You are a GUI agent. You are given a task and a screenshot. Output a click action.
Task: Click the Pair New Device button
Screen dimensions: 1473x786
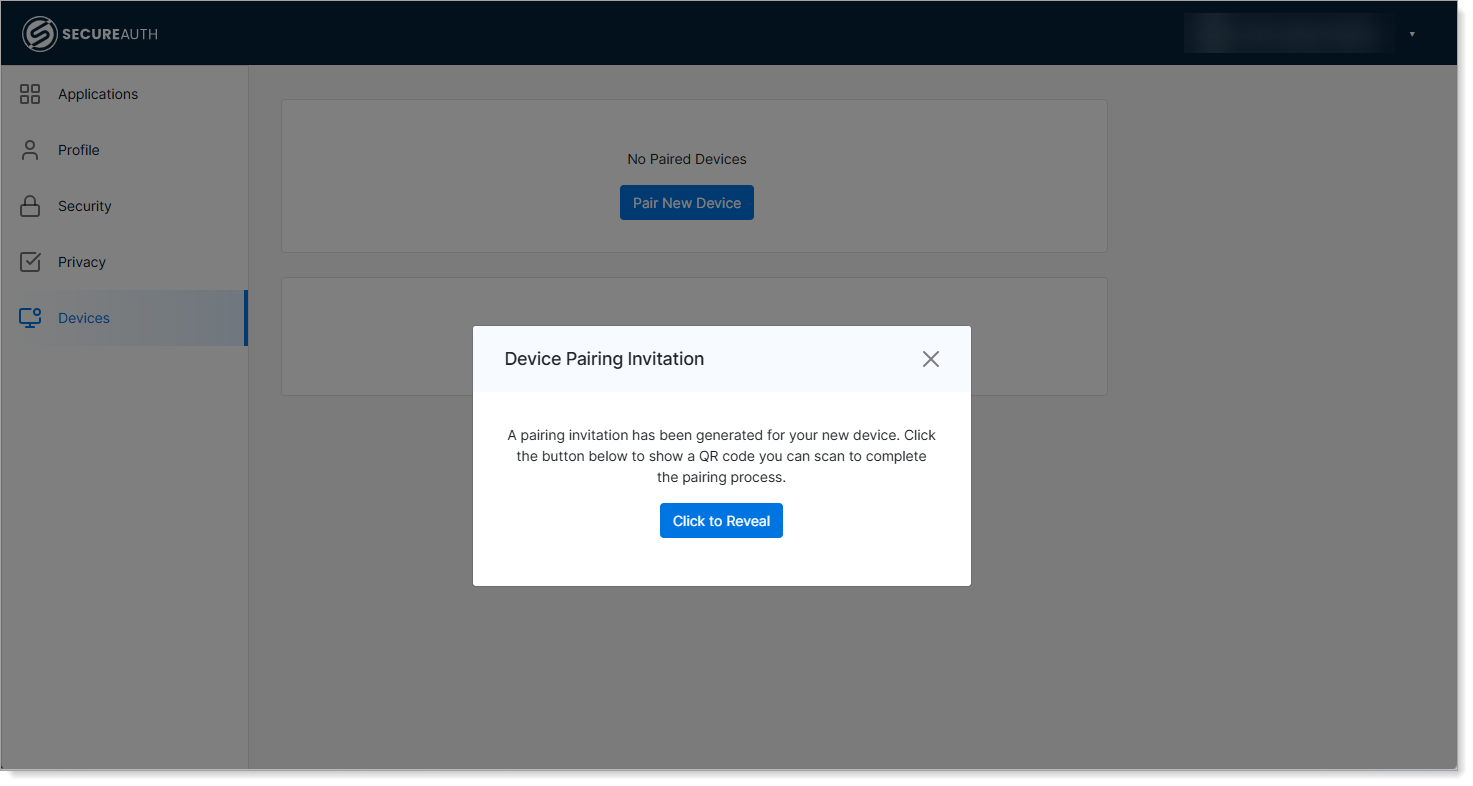coord(686,202)
